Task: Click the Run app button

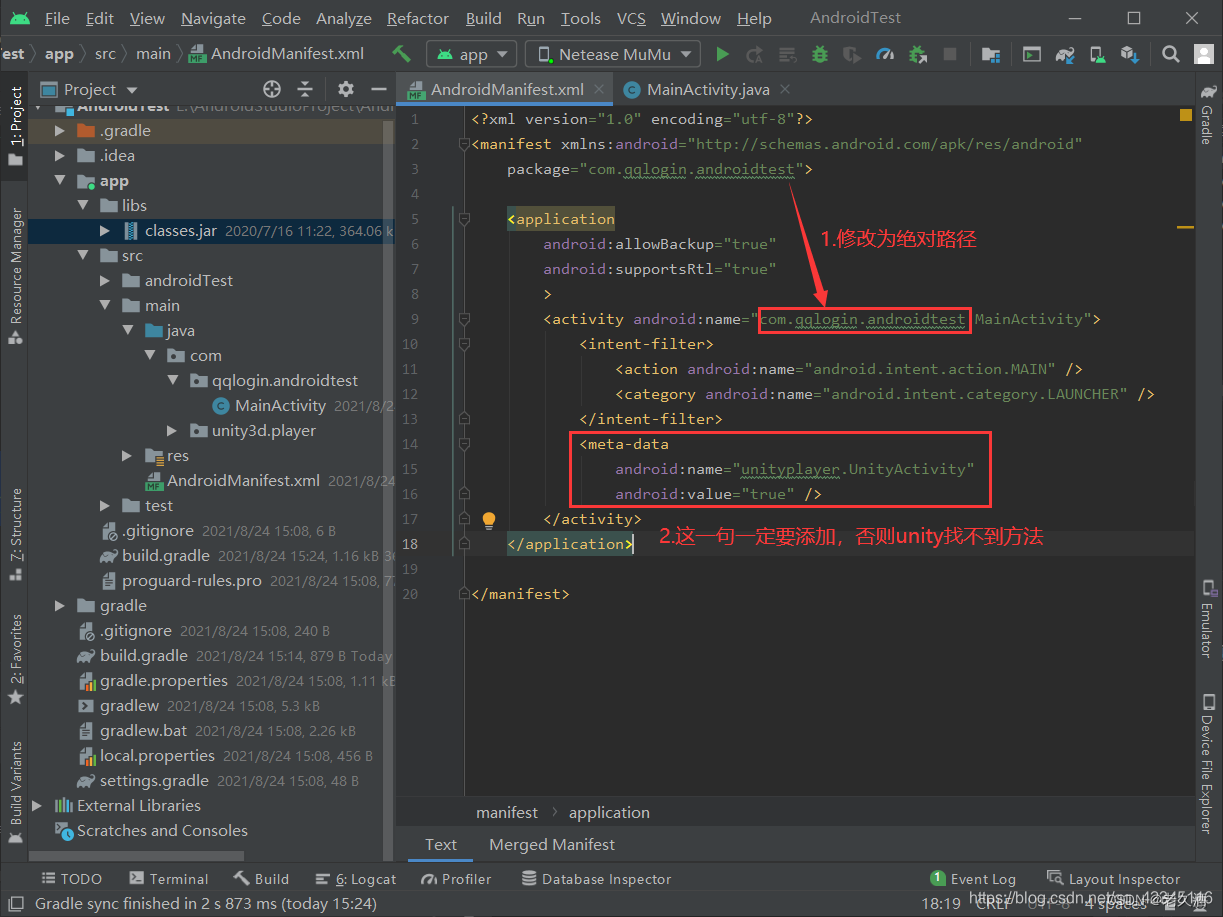Action: click(x=723, y=54)
